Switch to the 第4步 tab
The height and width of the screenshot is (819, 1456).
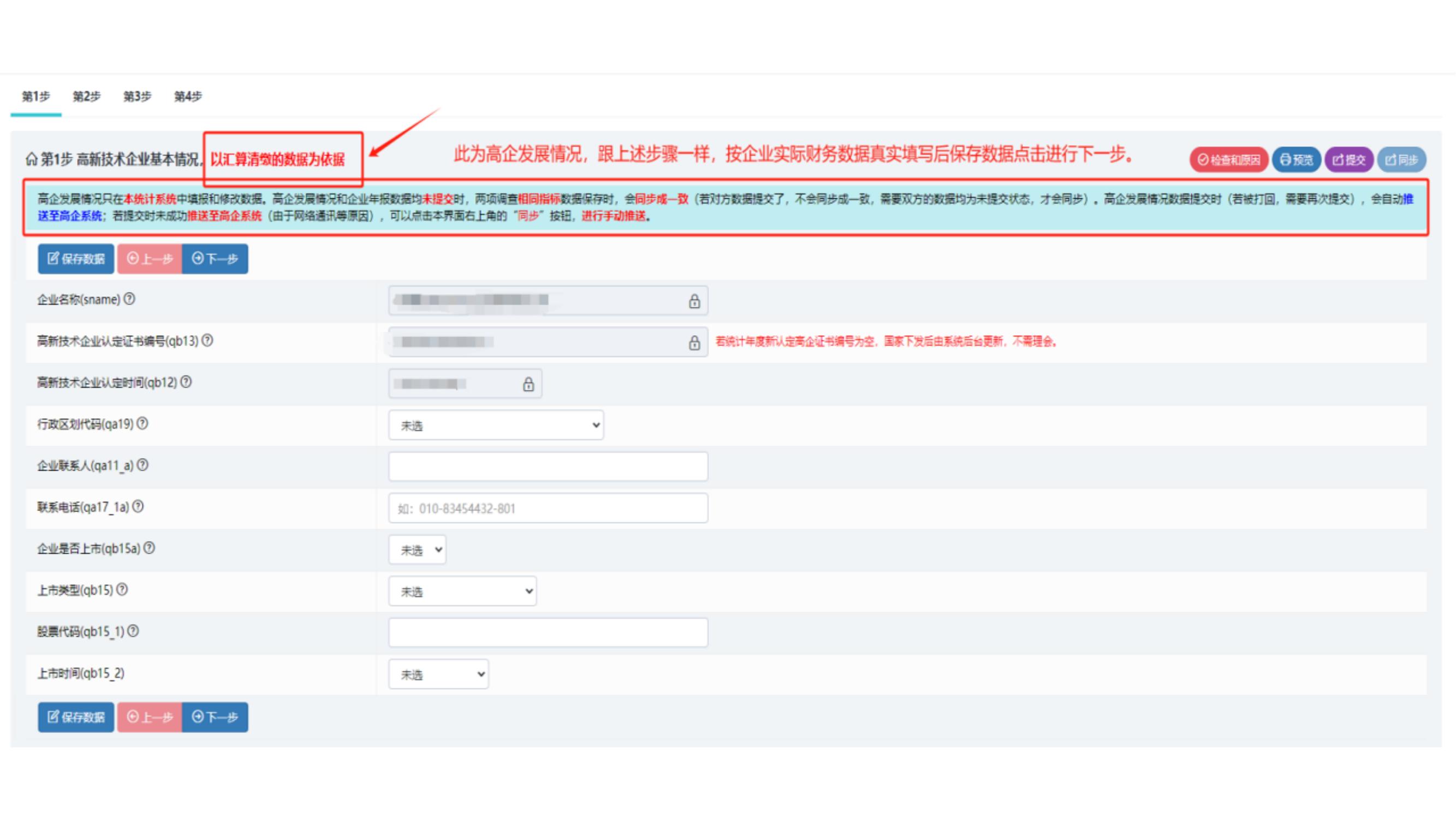[188, 97]
